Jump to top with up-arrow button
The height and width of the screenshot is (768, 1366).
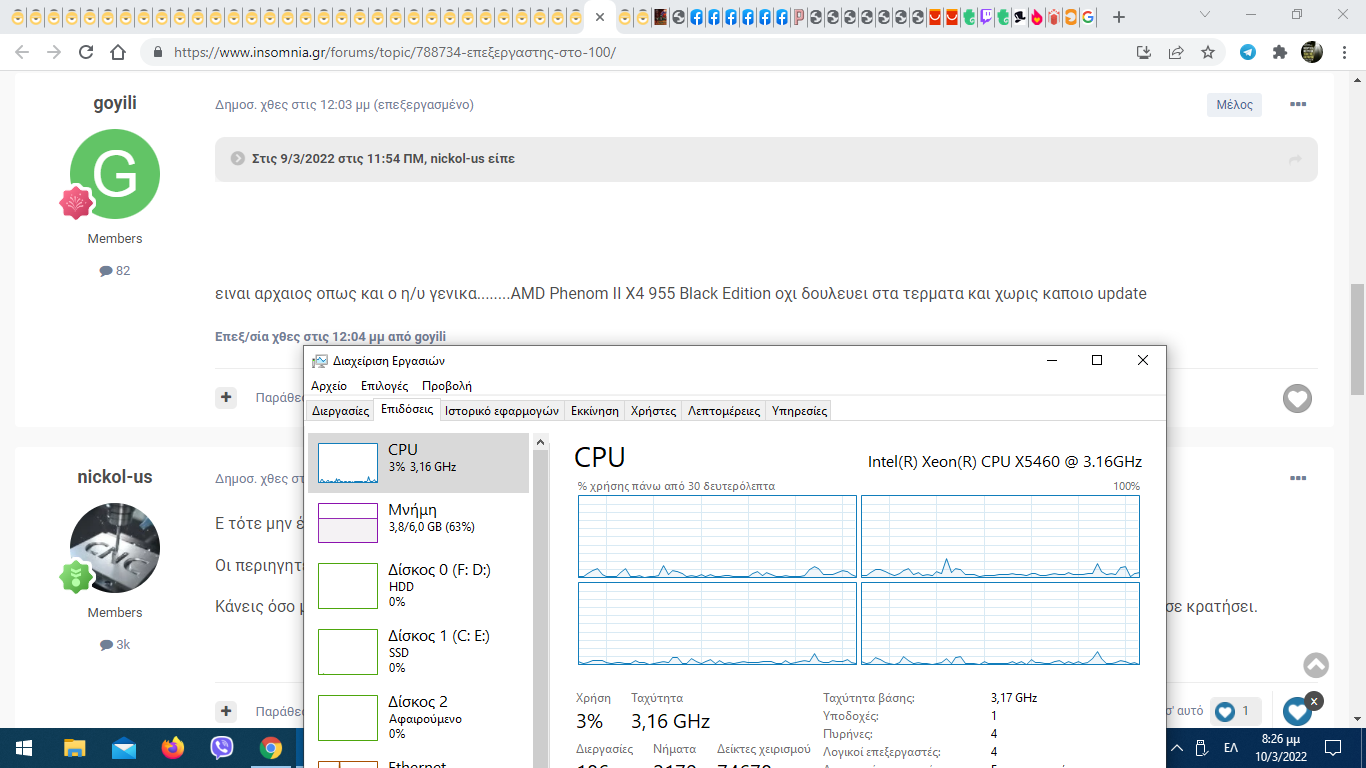(1316, 665)
